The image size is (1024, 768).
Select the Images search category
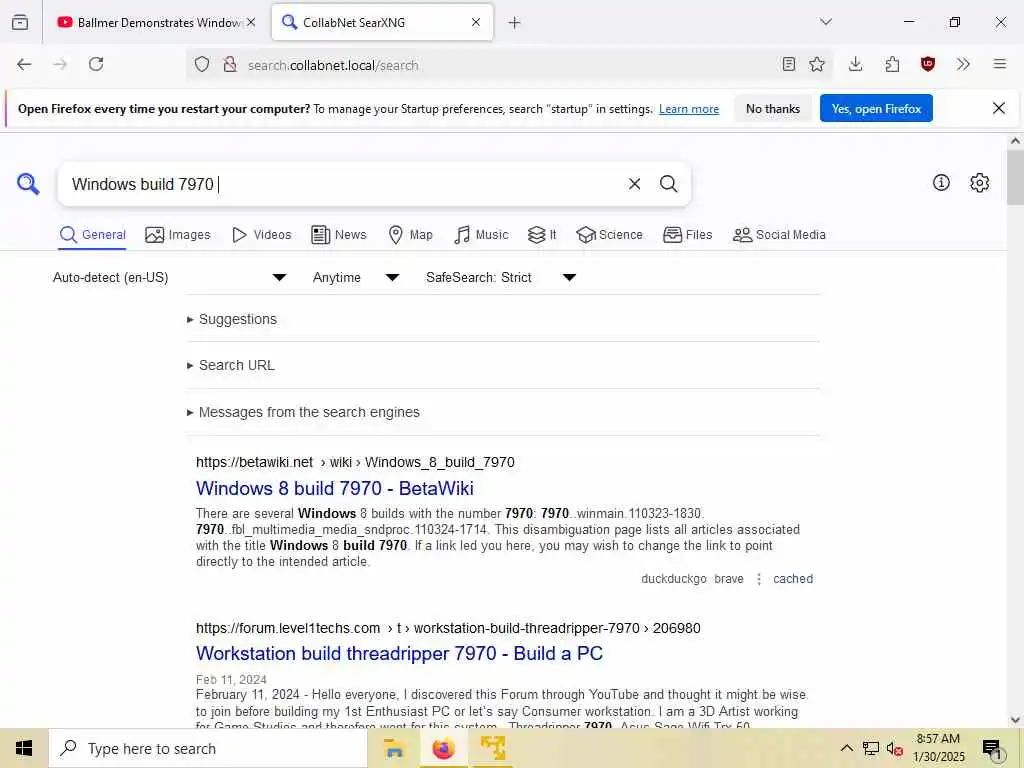[x=178, y=234]
